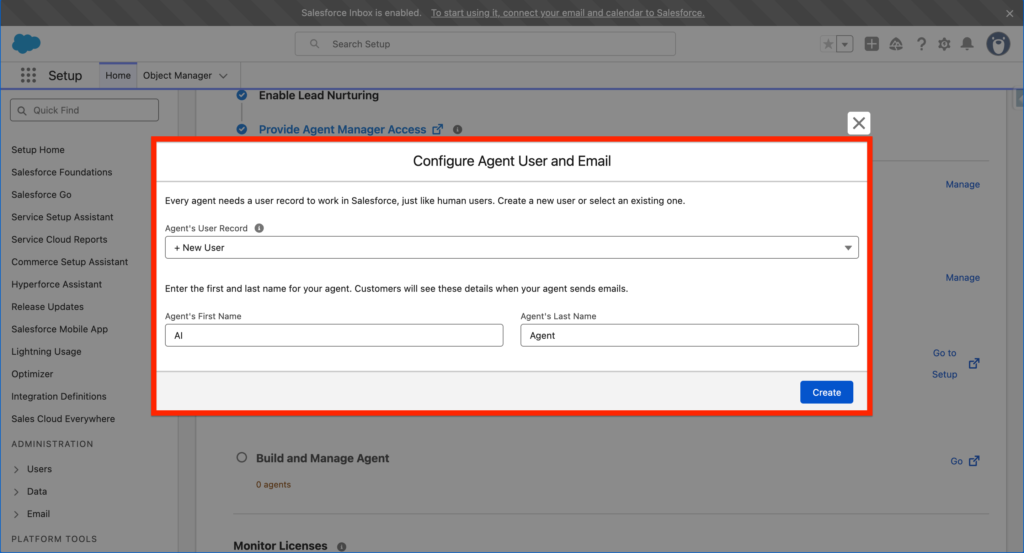This screenshot has width=1024, height=553.
Task: Click the Create button
Action: coord(826,392)
